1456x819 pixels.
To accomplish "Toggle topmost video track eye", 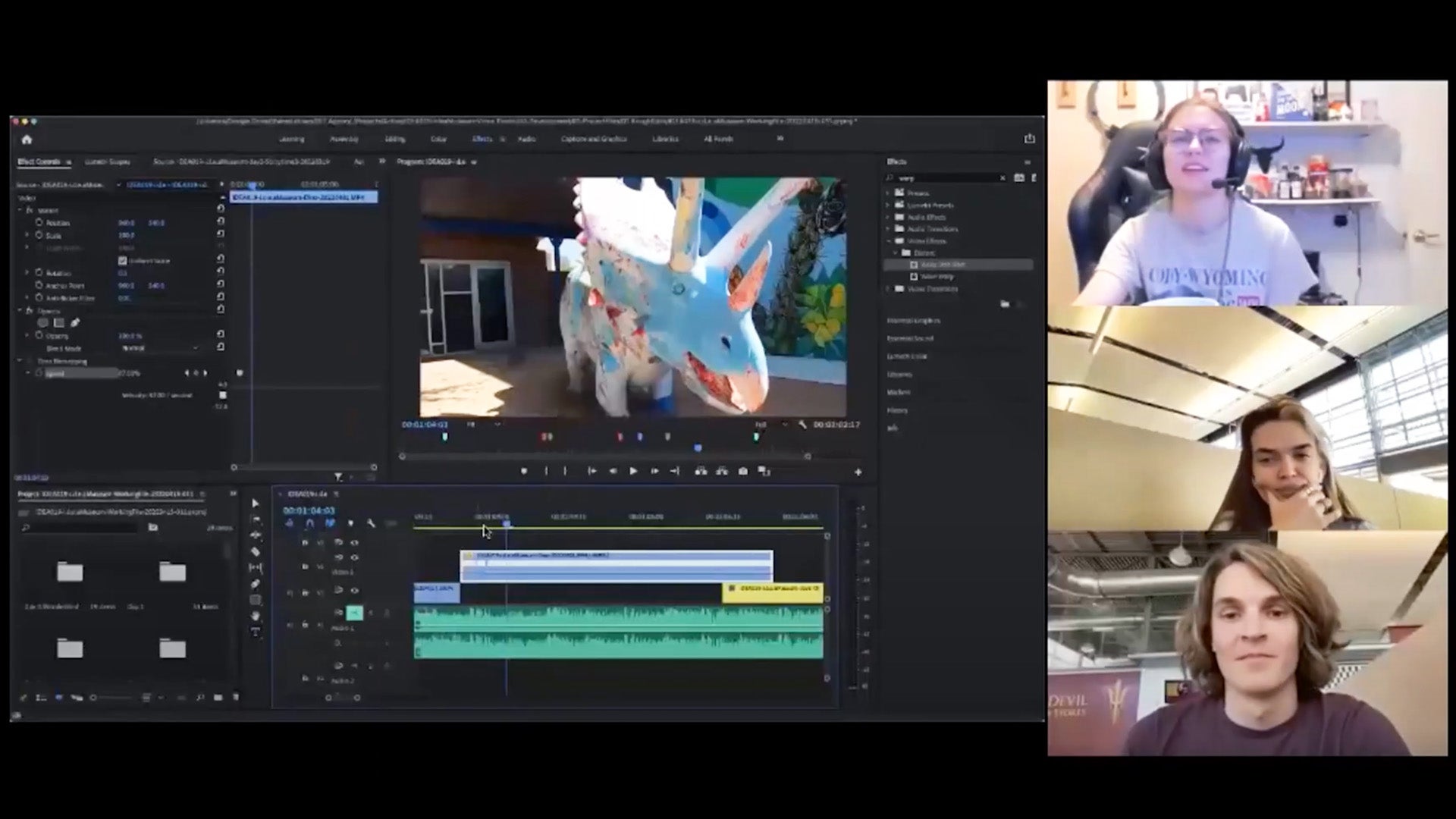I will tap(353, 542).
